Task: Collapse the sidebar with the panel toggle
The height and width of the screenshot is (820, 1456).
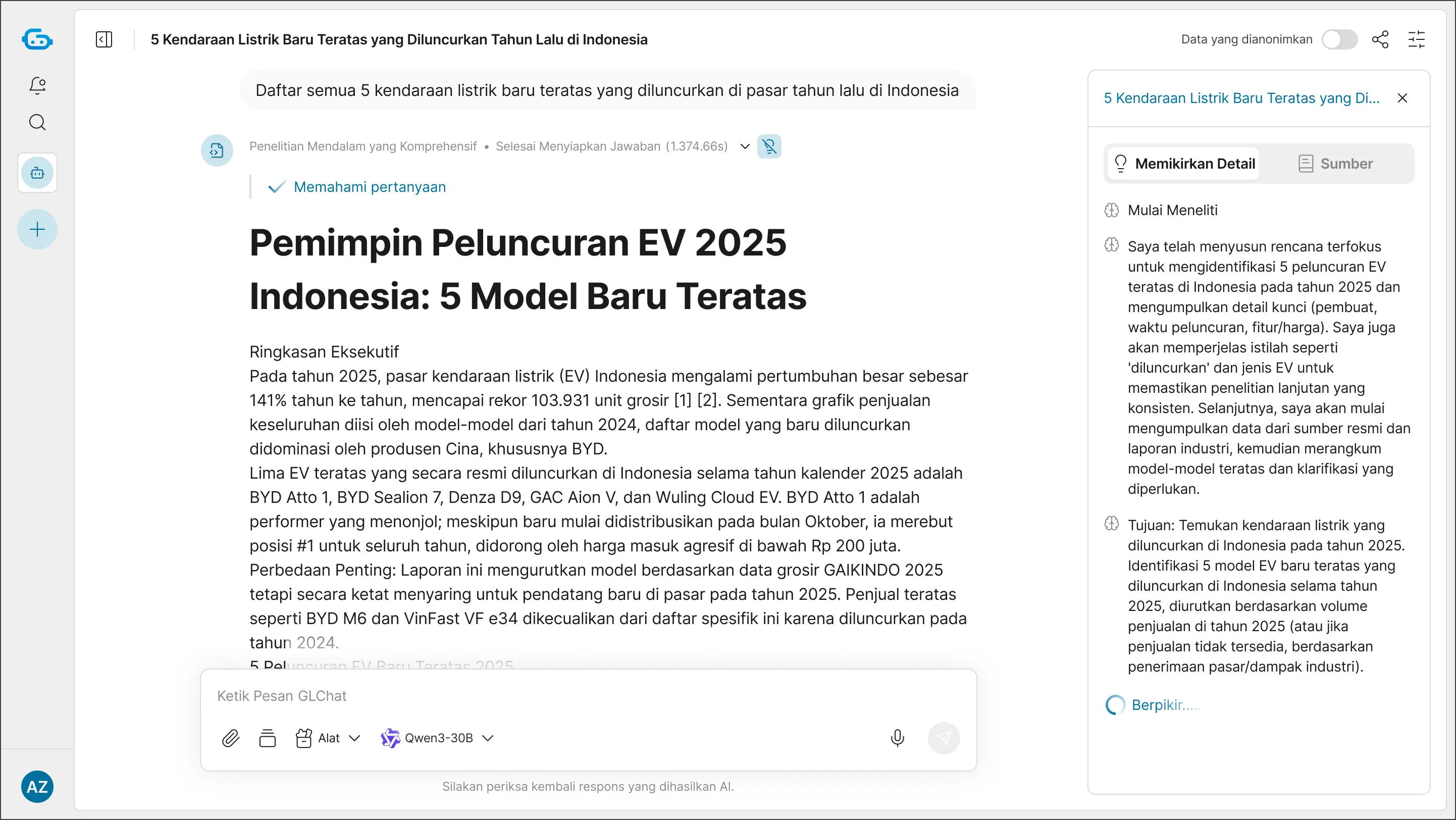Action: 104,39
